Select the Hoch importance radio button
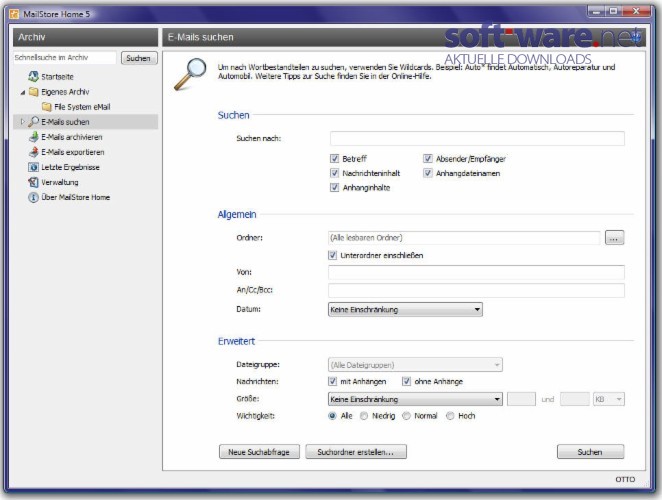 coord(450,416)
